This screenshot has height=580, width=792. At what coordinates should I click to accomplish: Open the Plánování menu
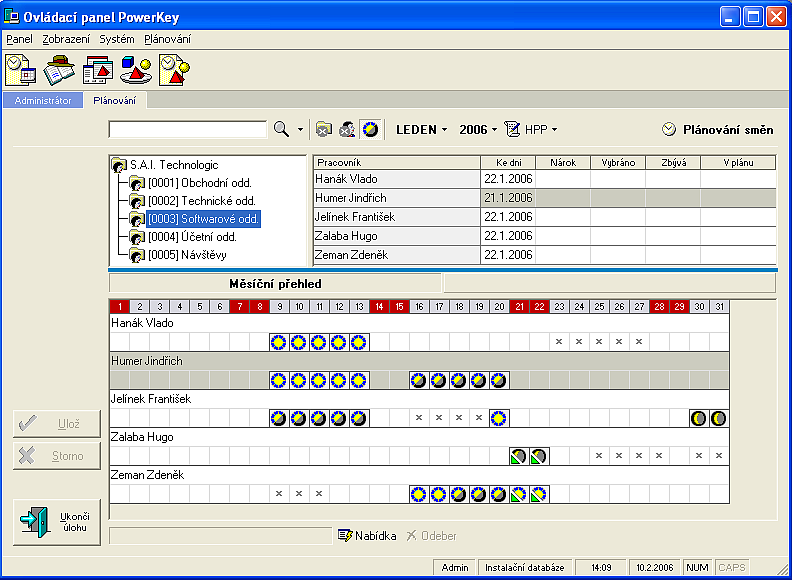point(168,39)
